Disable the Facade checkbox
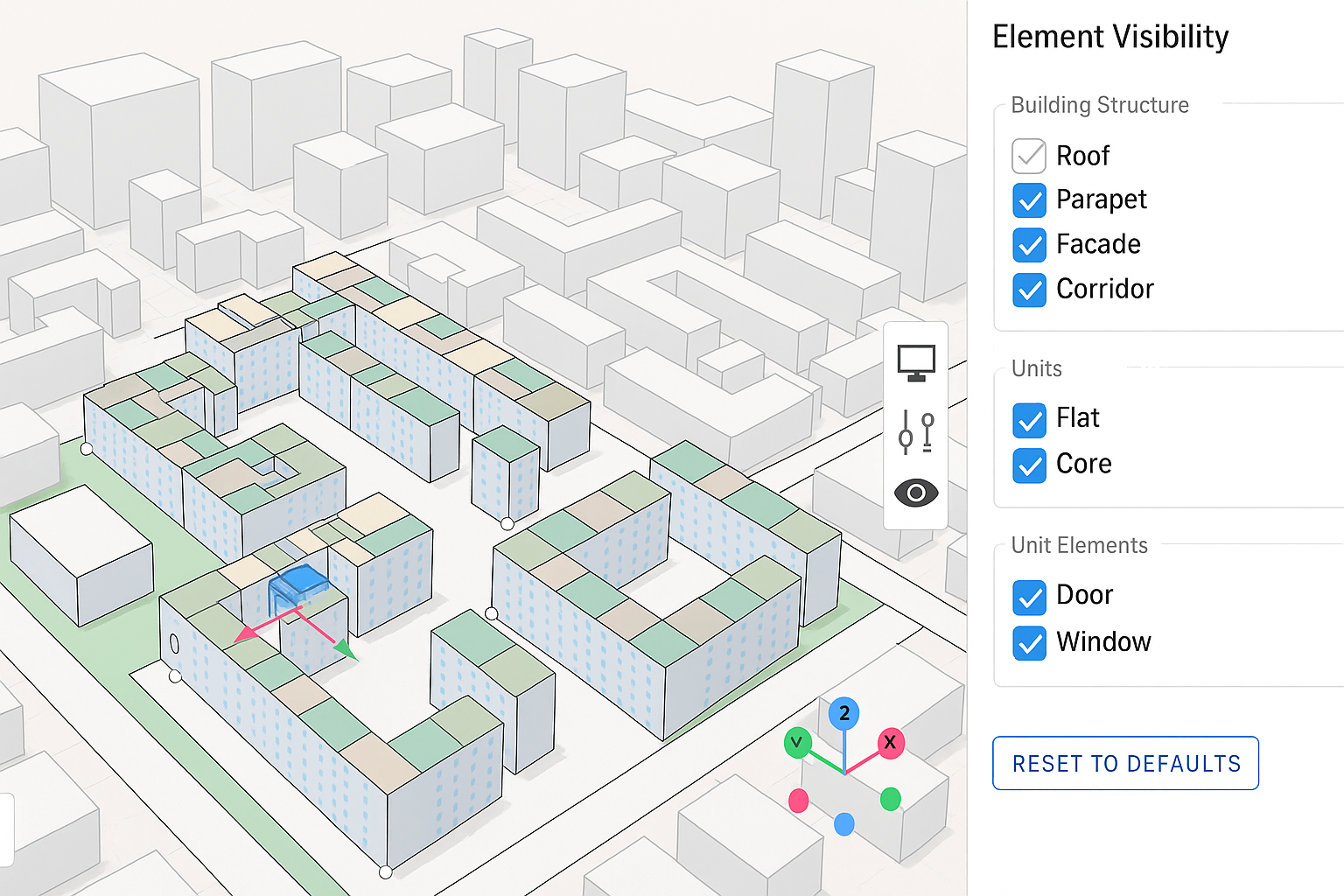This screenshot has height=896, width=1344. pos(1029,245)
